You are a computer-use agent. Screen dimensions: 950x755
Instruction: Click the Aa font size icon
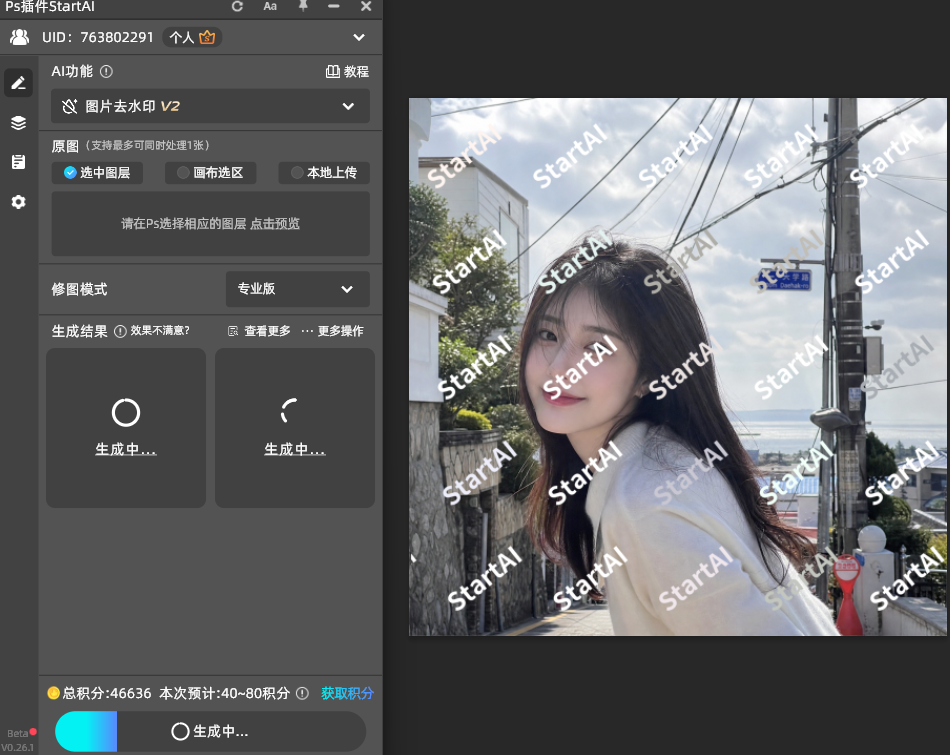coord(270,6)
